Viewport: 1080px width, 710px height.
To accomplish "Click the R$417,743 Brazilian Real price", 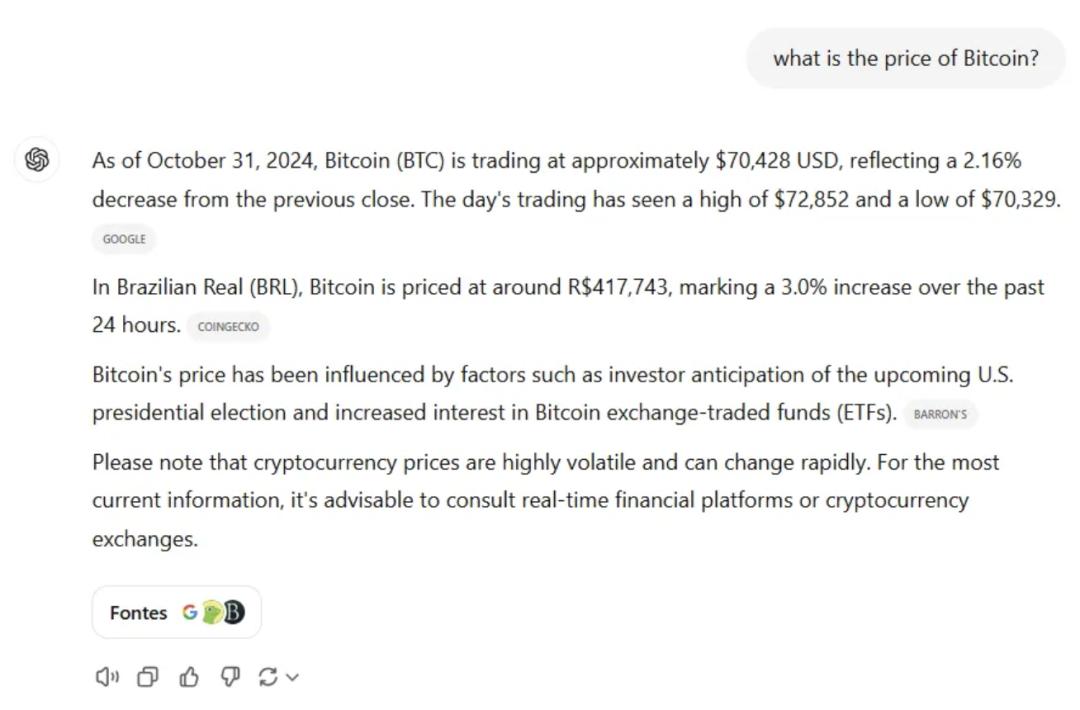I will pyautogui.click(x=618, y=288).
